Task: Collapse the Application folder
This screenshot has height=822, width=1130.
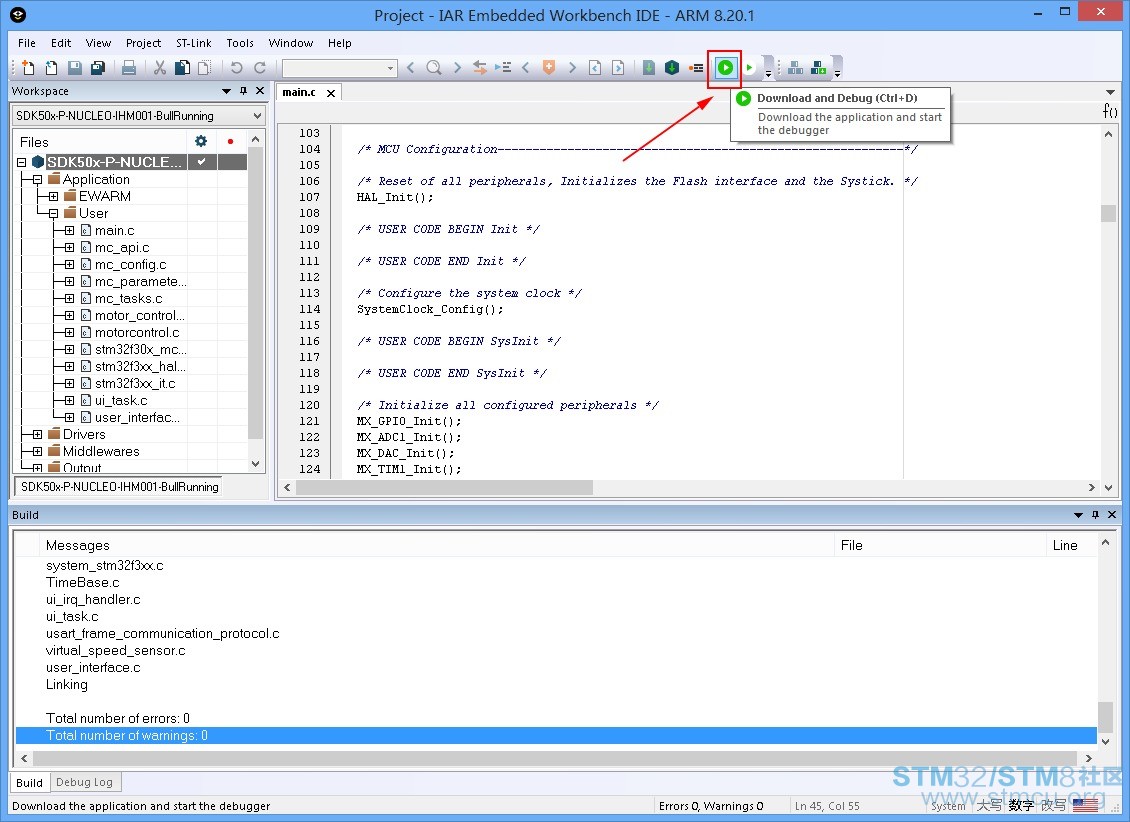Action: click(37, 179)
